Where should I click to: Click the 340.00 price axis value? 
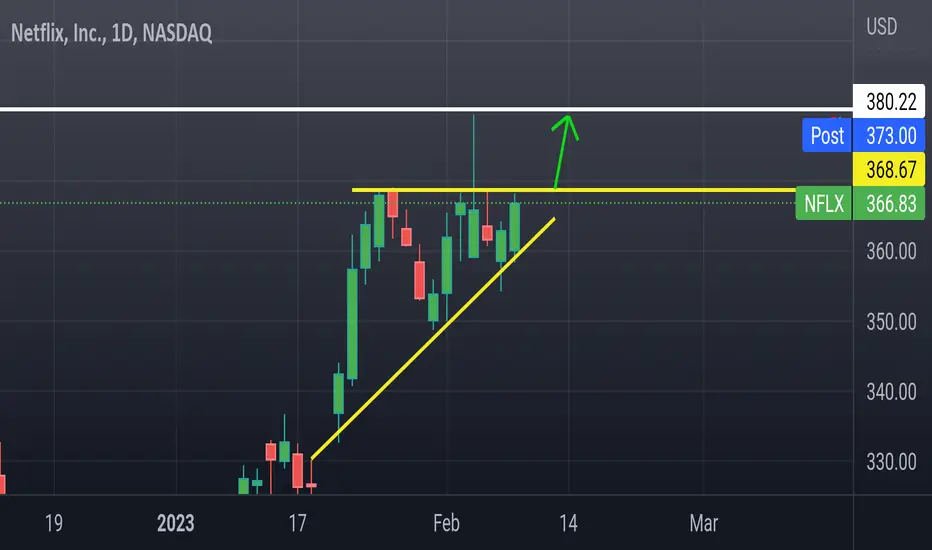(891, 392)
